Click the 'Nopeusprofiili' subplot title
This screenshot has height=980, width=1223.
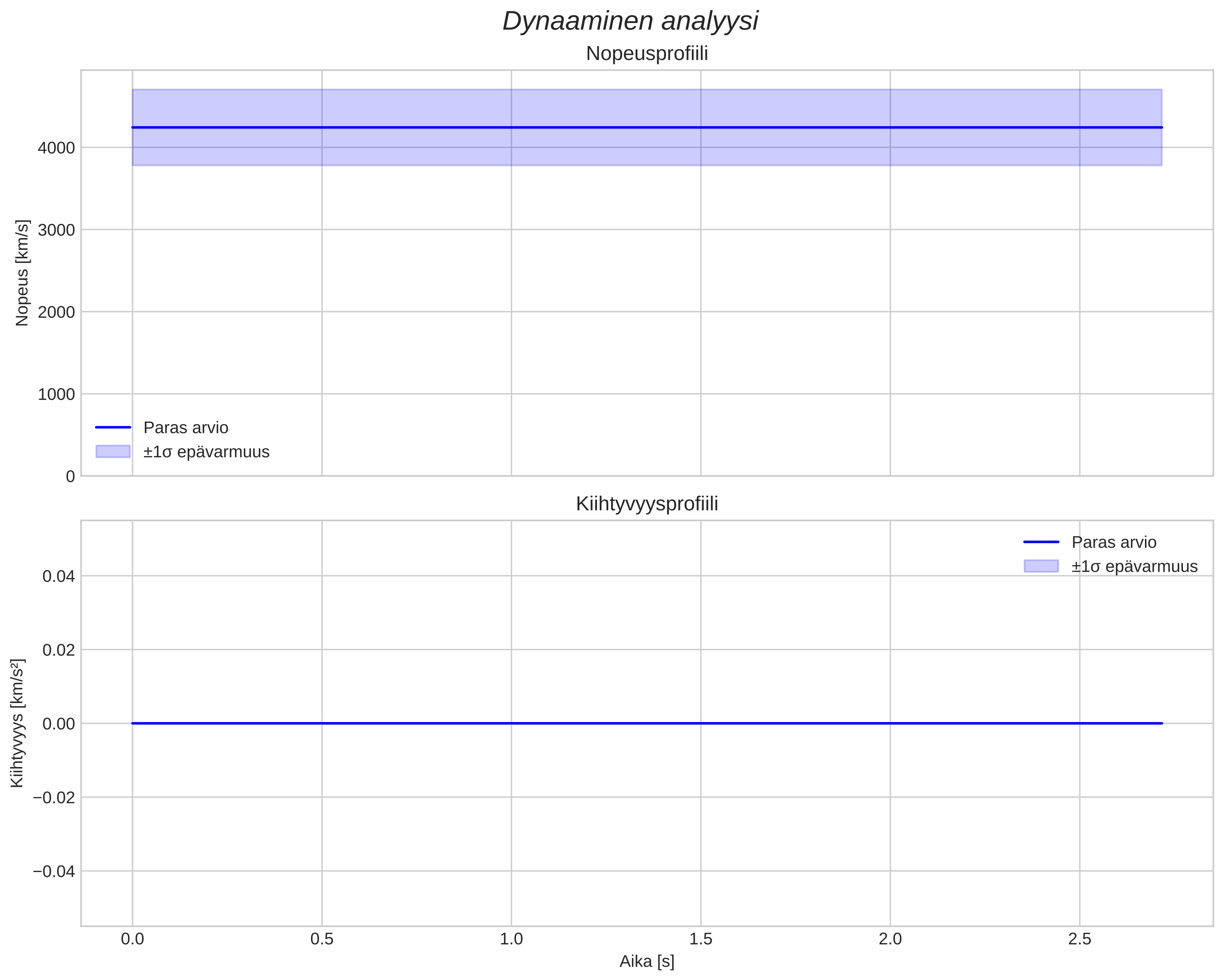tap(647, 54)
